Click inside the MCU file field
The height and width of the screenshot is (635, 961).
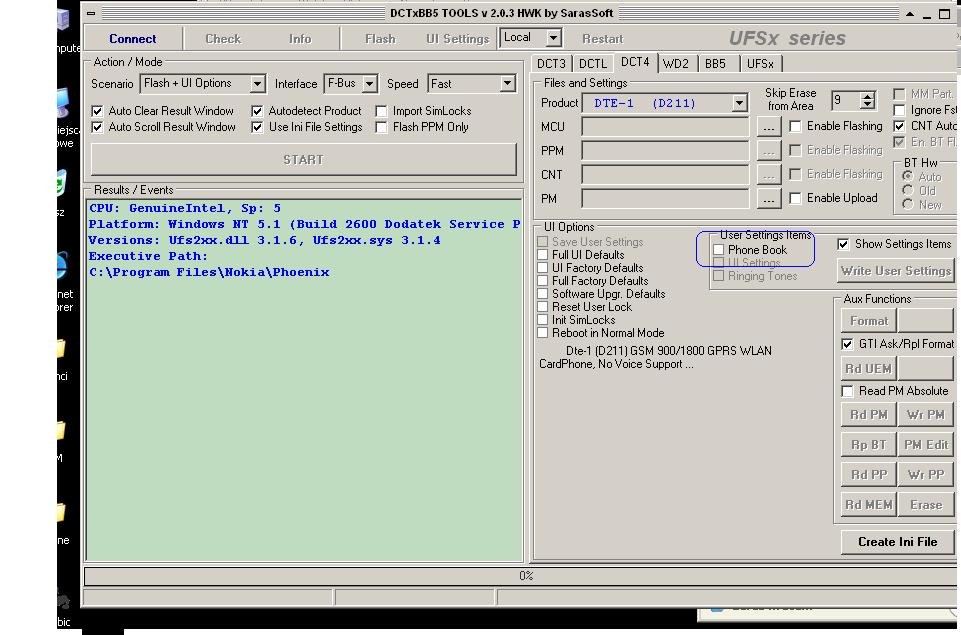(x=665, y=127)
